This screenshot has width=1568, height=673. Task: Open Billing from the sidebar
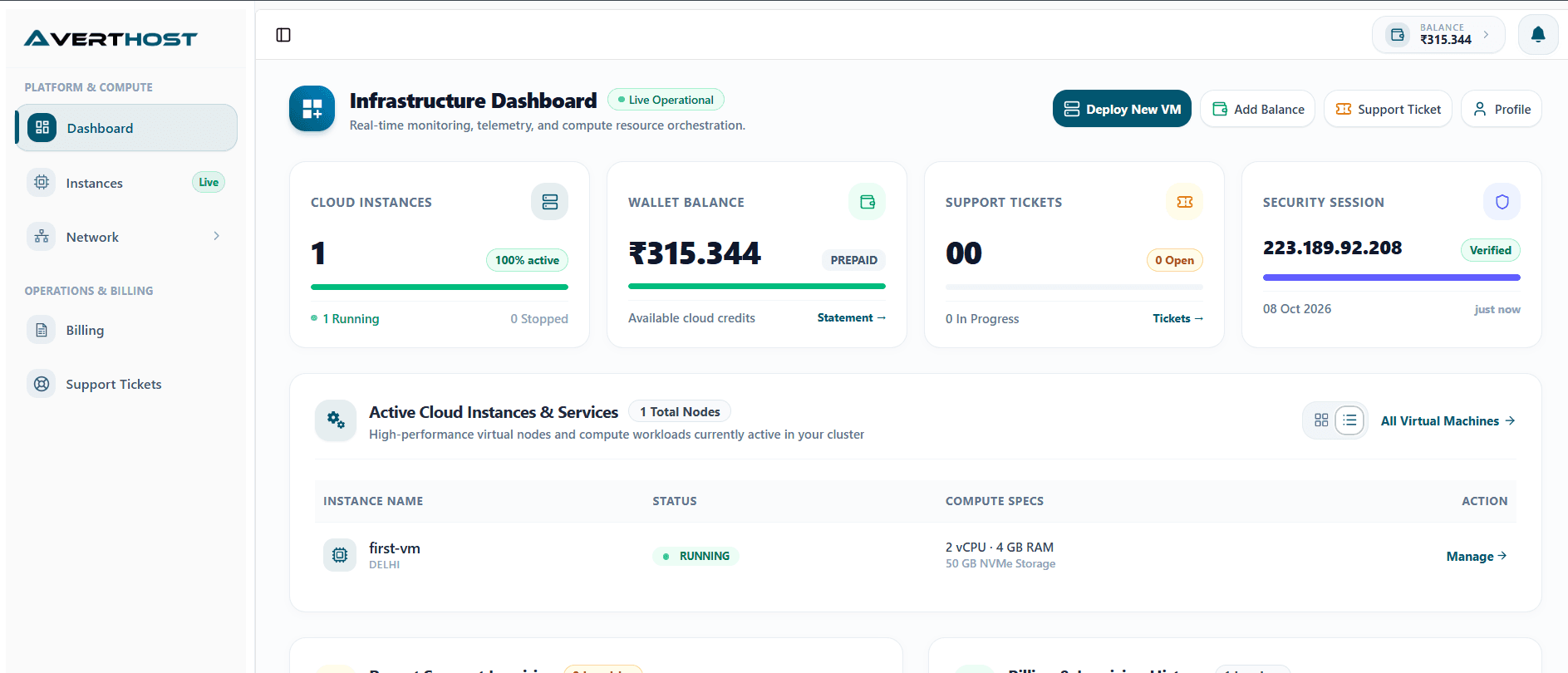coord(126,330)
